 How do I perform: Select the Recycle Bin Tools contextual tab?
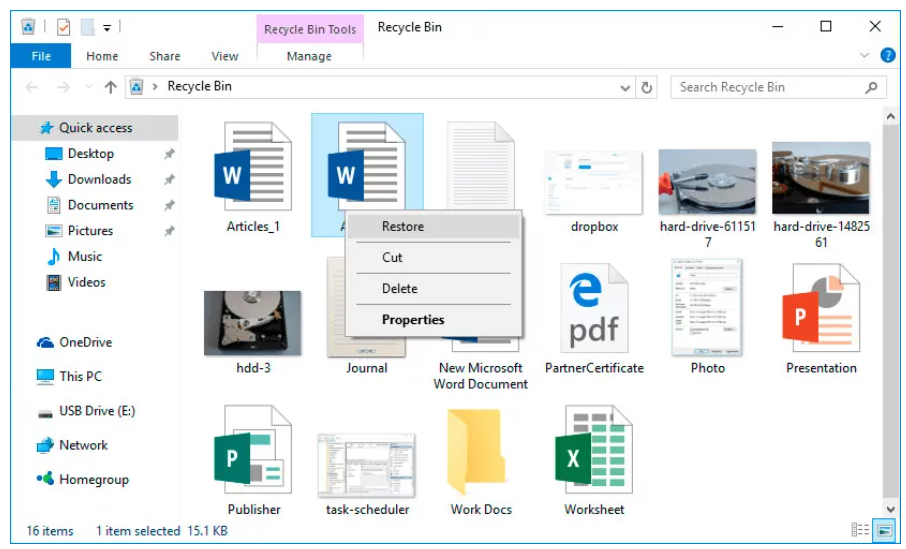310,29
